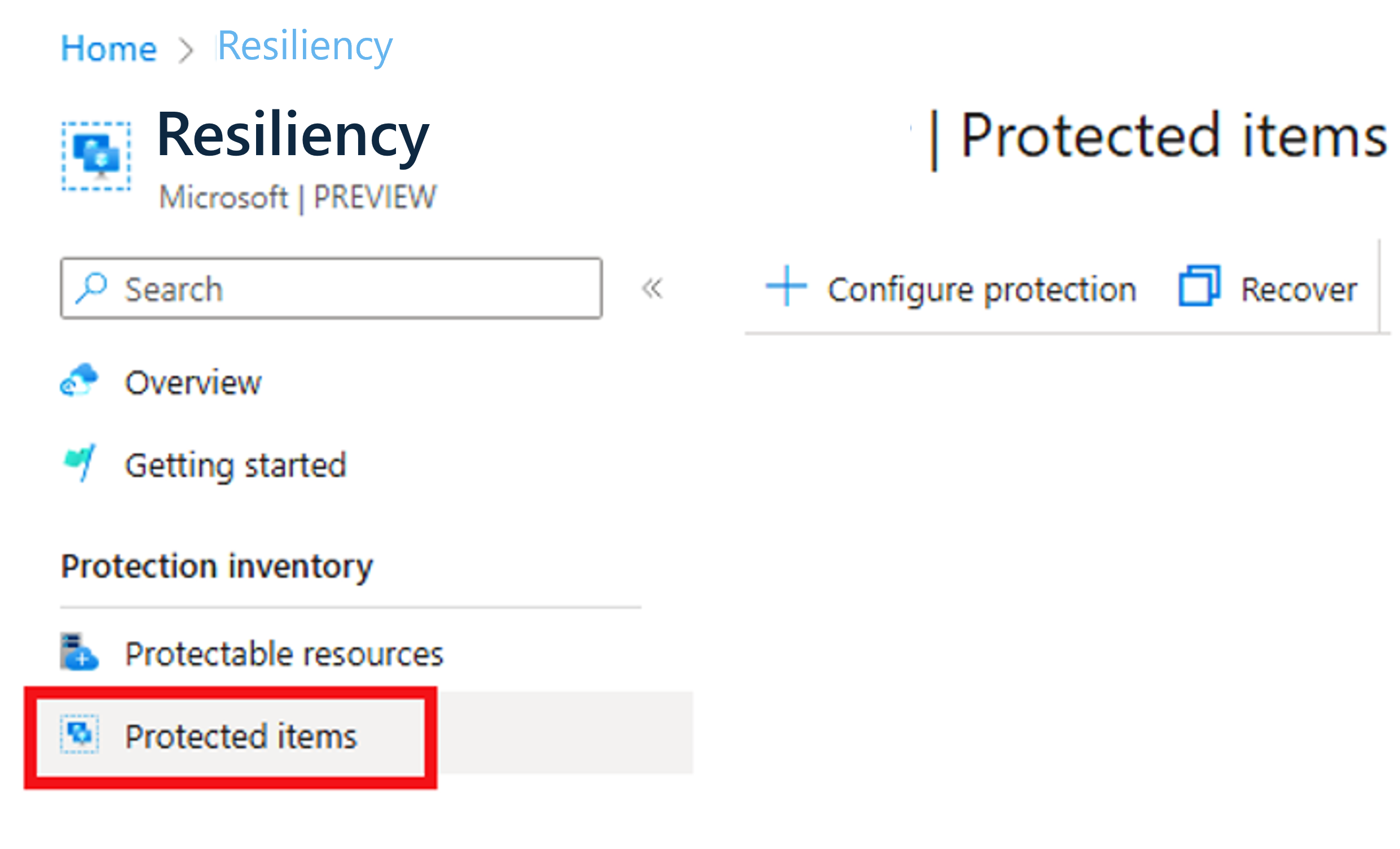Go to Home breadcrumb link

[108, 49]
